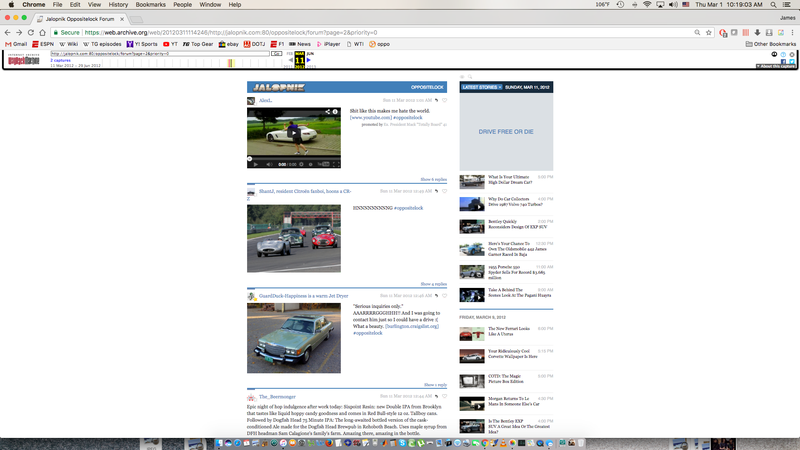Play the embedded video with center play button
The width and height of the screenshot is (800, 450).
tap(294, 133)
